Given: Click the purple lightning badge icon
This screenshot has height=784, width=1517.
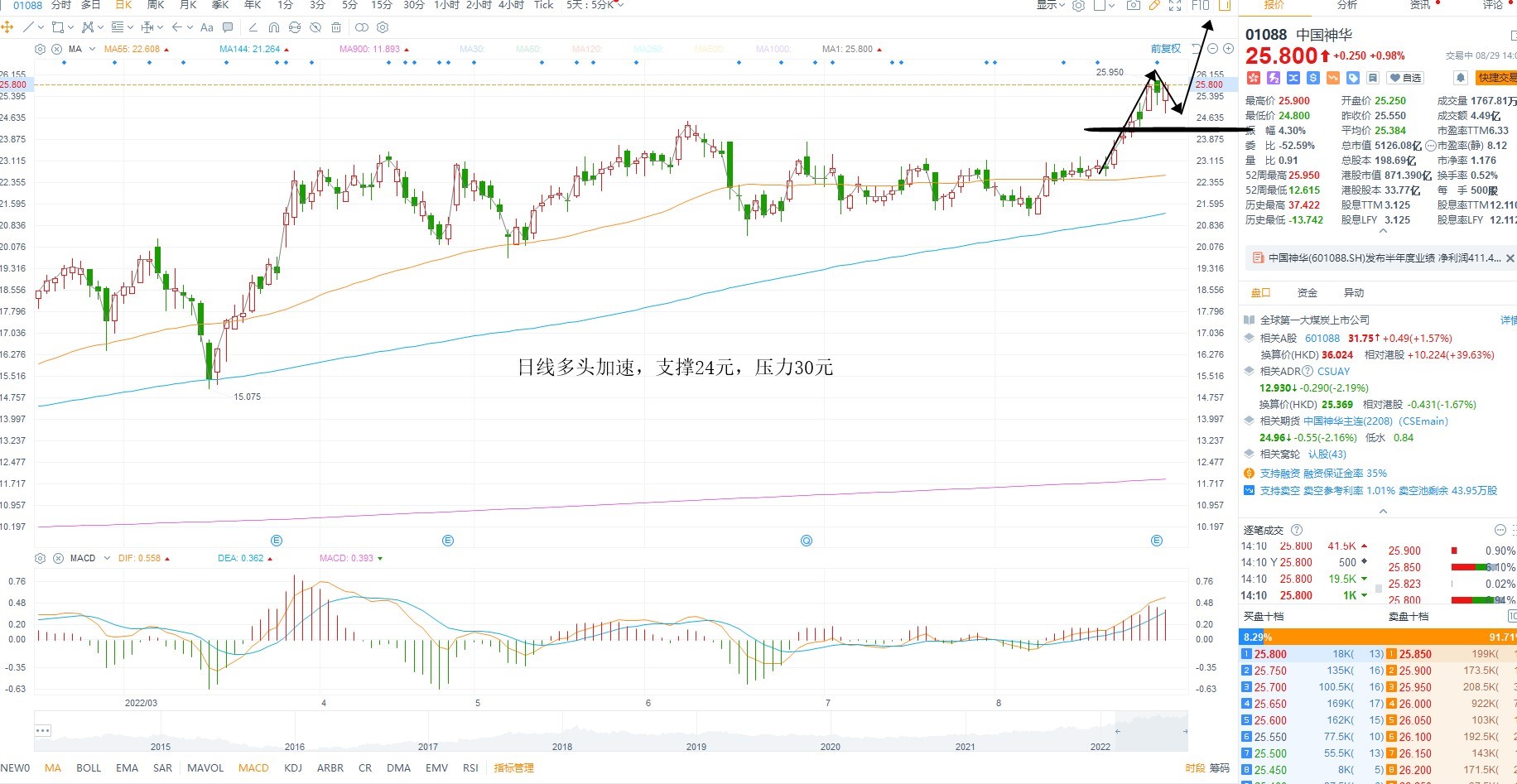Looking at the screenshot, I should tap(1274, 78).
